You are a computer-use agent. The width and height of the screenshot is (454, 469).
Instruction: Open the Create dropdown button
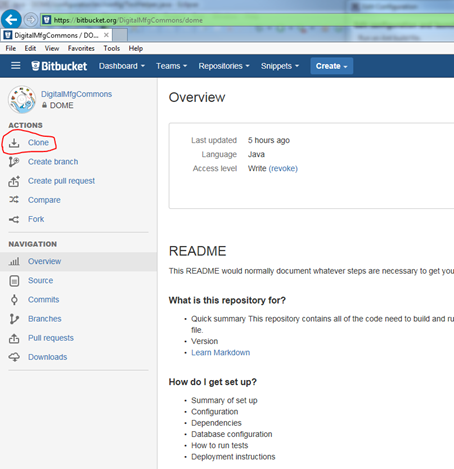332,66
